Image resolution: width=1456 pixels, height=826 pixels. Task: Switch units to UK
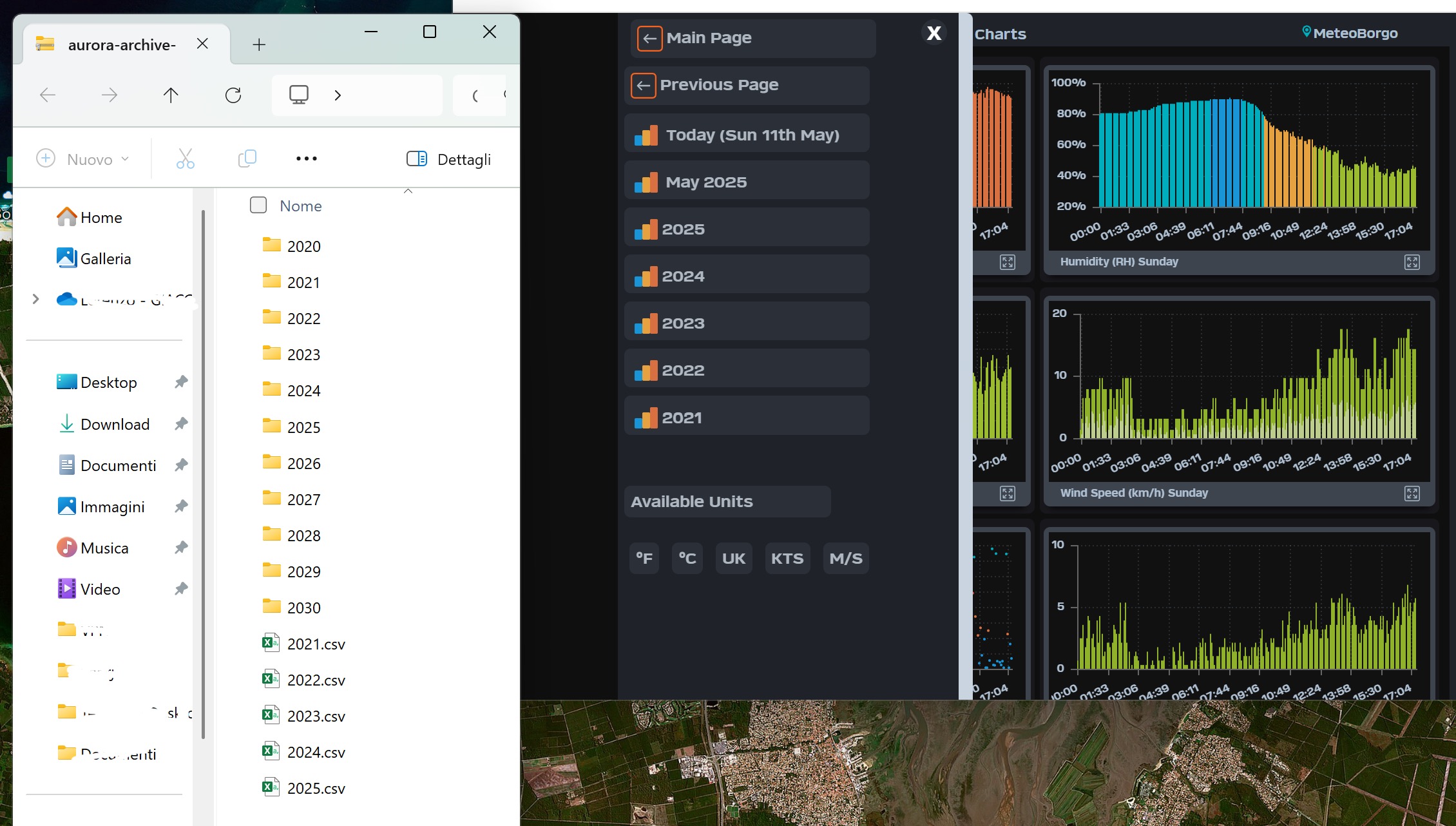[x=733, y=558]
